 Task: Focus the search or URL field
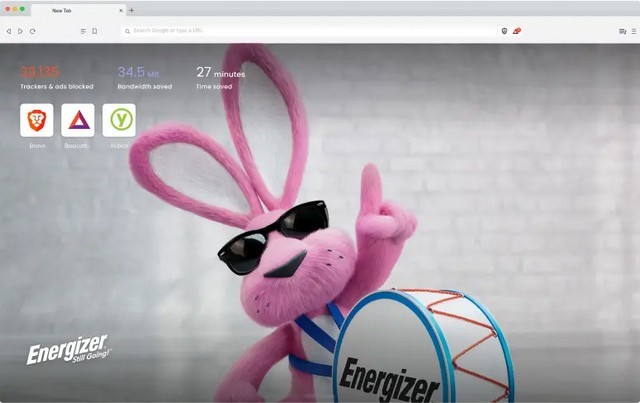click(x=309, y=31)
